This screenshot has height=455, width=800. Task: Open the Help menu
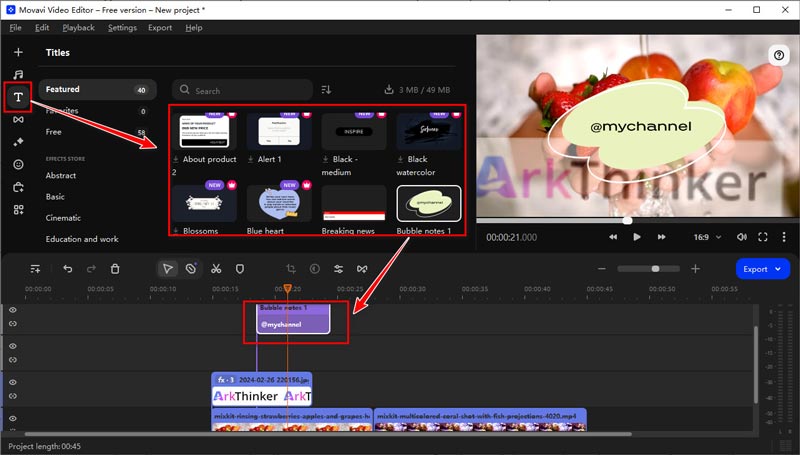[x=194, y=28]
